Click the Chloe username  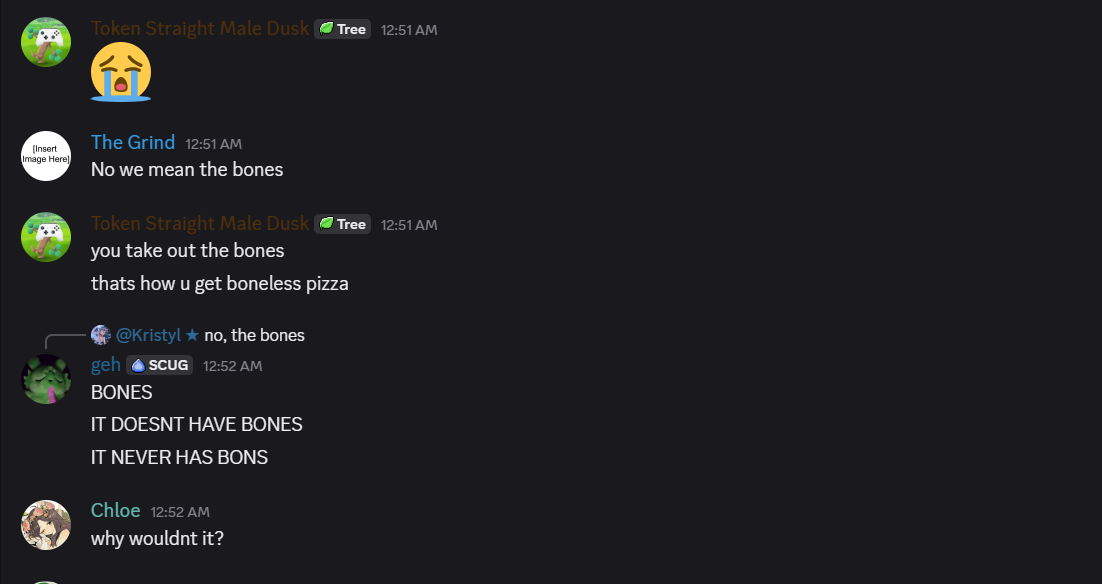[x=115, y=511]
